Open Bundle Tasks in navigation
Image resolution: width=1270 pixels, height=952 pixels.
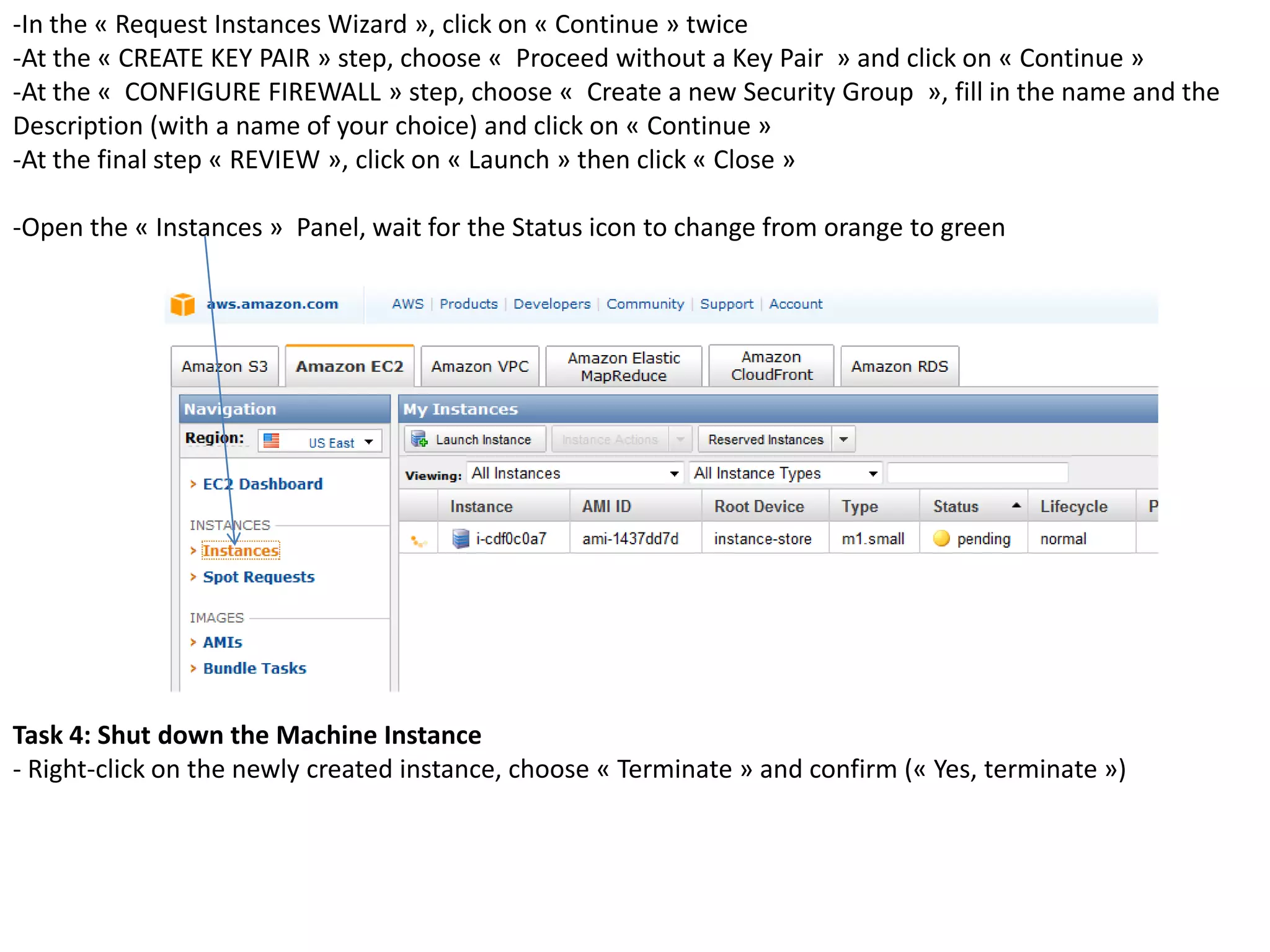click(x=255, y=668)
